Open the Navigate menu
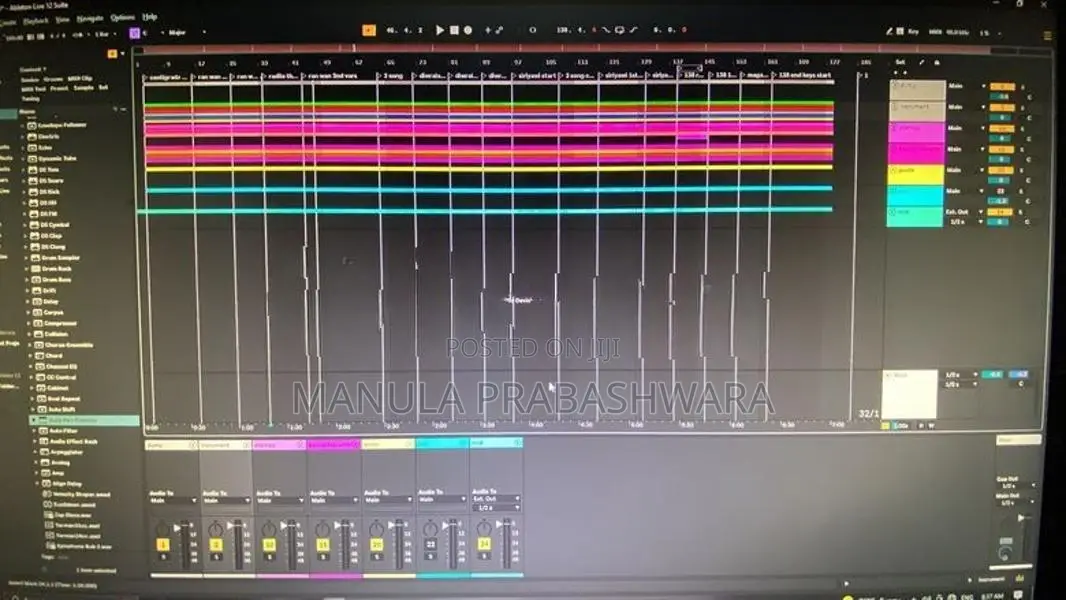Image resolution: width=1066 pixels, height=600 pixels. (90, 18)
